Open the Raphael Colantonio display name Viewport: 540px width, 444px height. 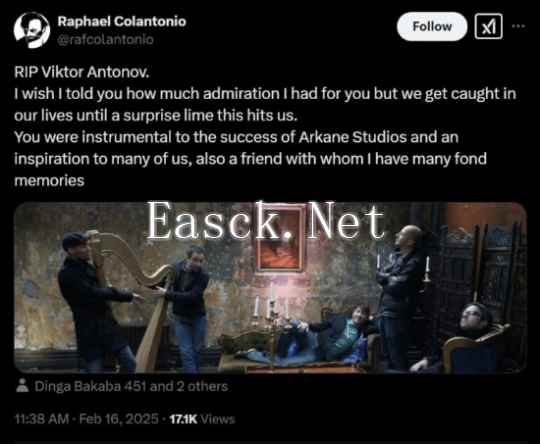pyautogui.click(x=122, y=21)
